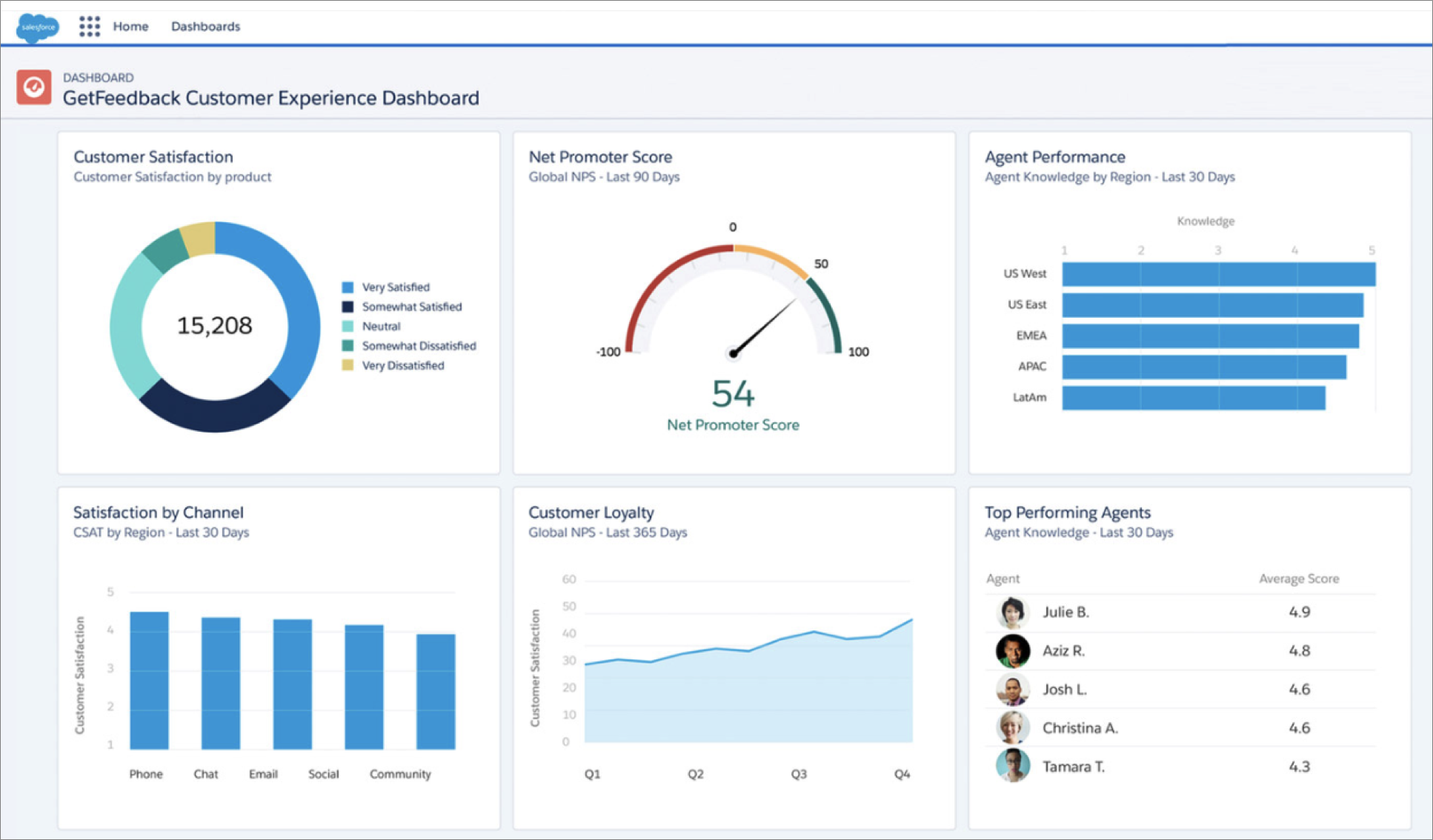This screenshot has height=840, width=1433.
Task: Click the Neutral legend entry
Action: click(x=381, y=327)
